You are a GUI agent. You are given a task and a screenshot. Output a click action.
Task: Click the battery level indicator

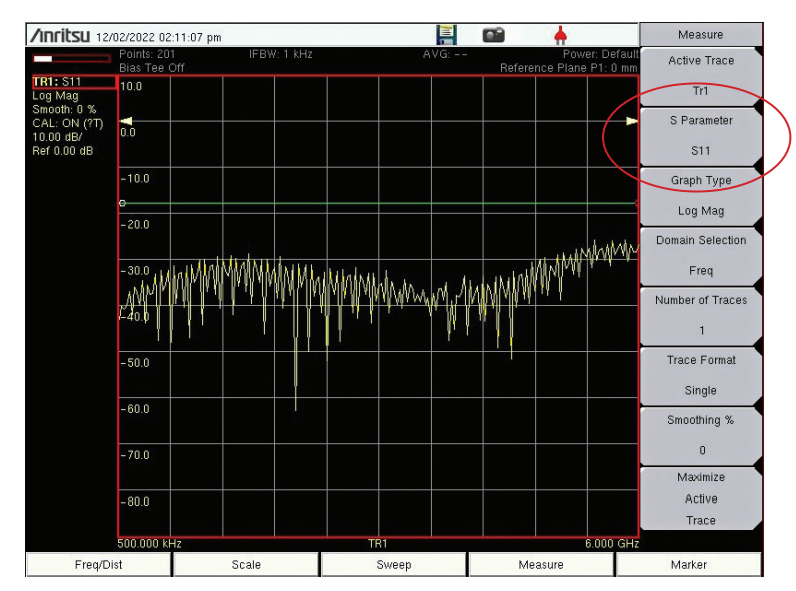point(72,59)
